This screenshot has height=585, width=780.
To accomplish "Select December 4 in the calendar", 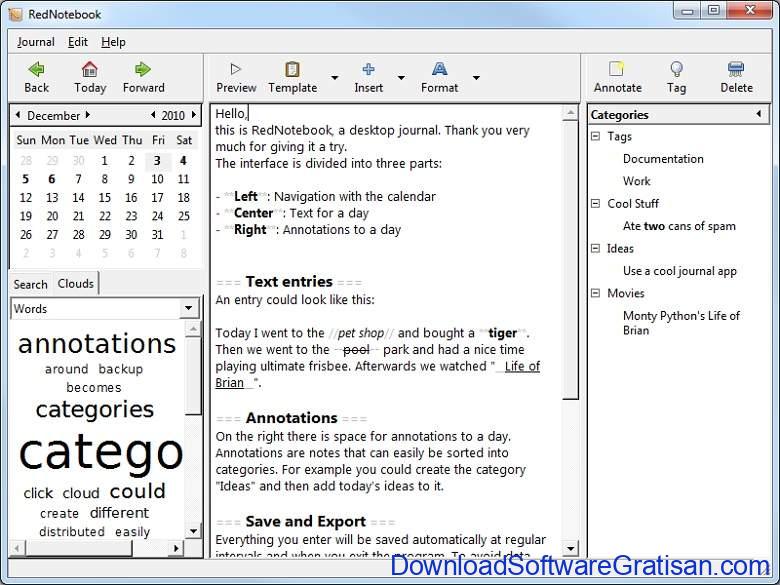I will pos(183,161).
